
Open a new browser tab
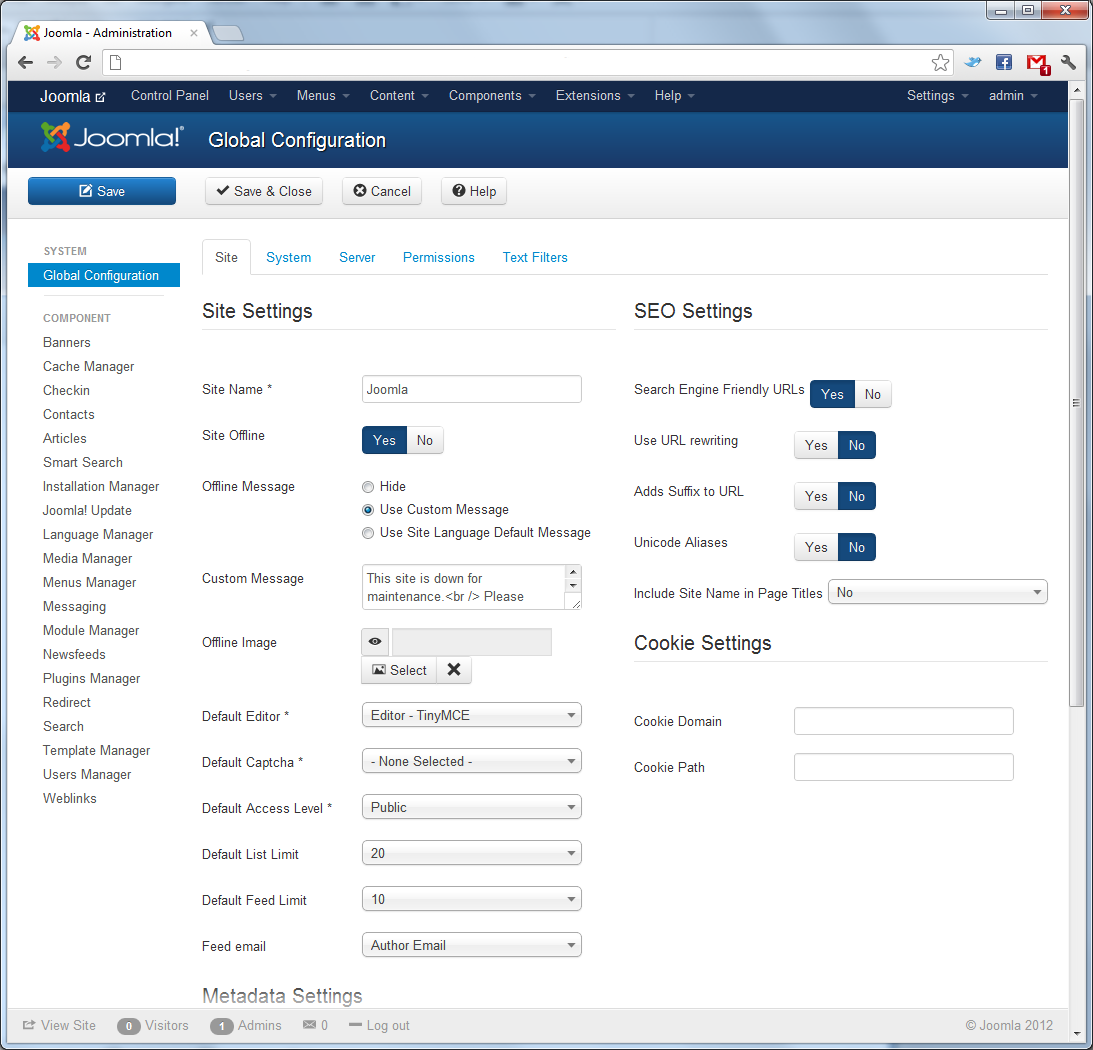[x=227, y=33]
